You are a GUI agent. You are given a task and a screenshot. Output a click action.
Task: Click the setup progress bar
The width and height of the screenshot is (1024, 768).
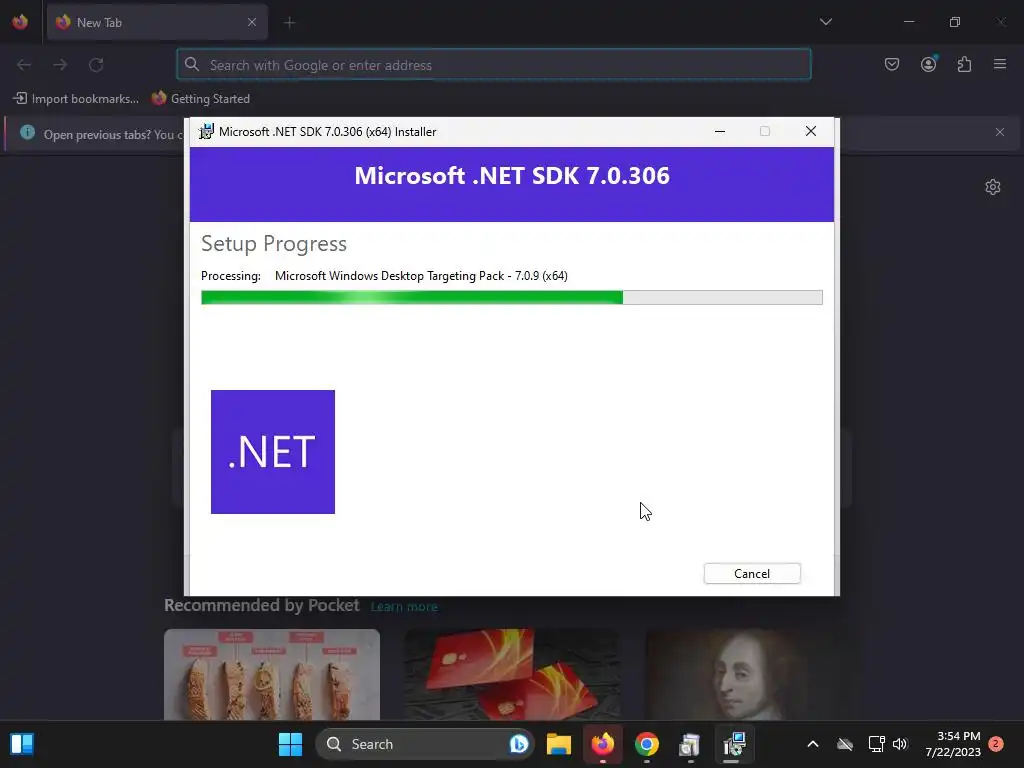pos(511,298)
